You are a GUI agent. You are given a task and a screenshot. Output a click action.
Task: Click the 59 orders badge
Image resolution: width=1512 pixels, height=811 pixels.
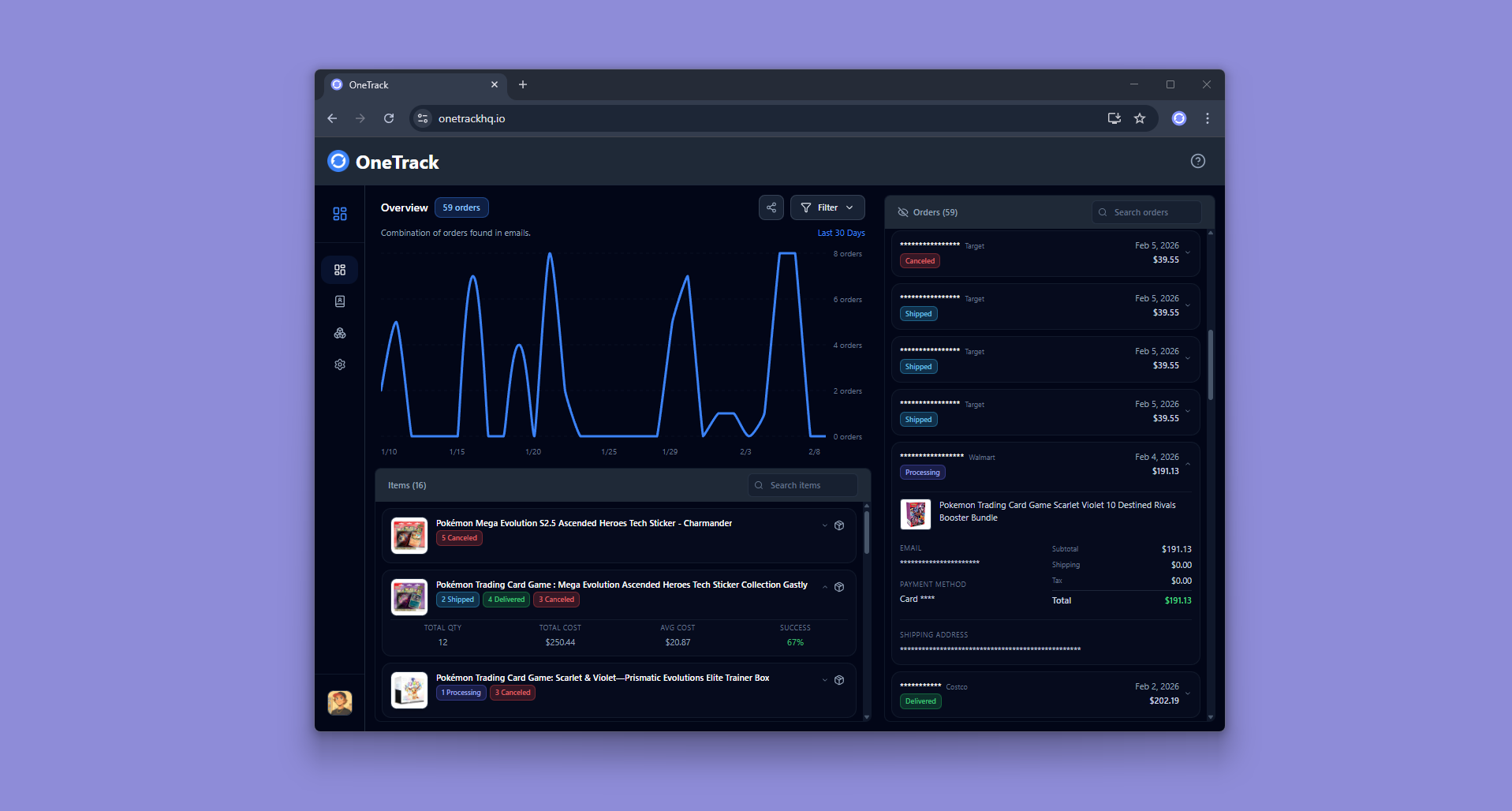[x=461, y=207]
